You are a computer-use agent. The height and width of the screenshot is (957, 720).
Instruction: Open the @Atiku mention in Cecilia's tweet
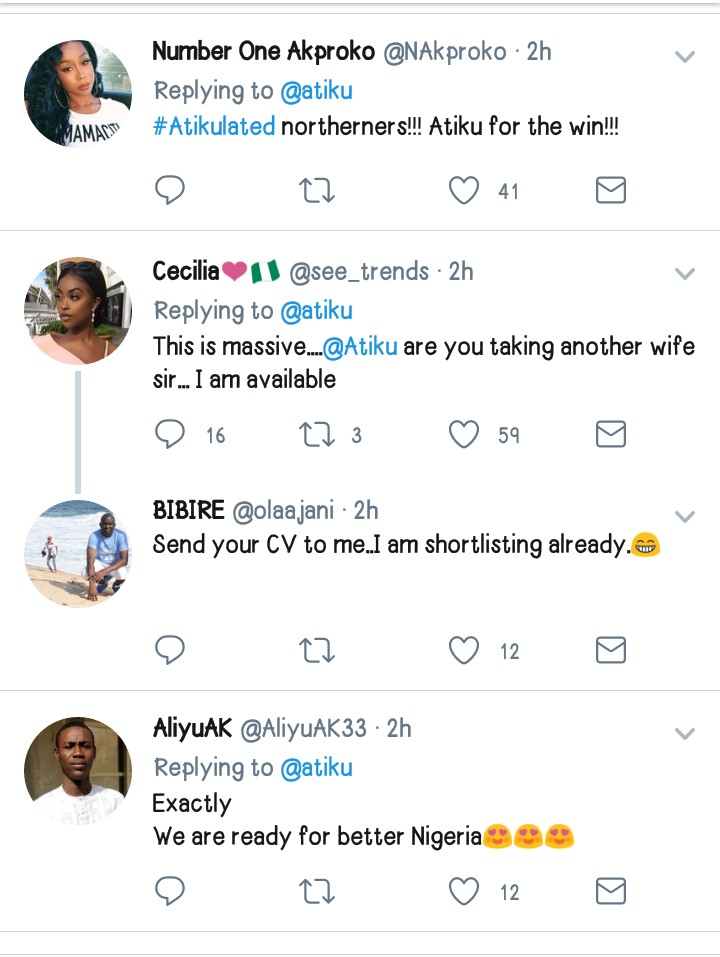[x=361, y=347]
